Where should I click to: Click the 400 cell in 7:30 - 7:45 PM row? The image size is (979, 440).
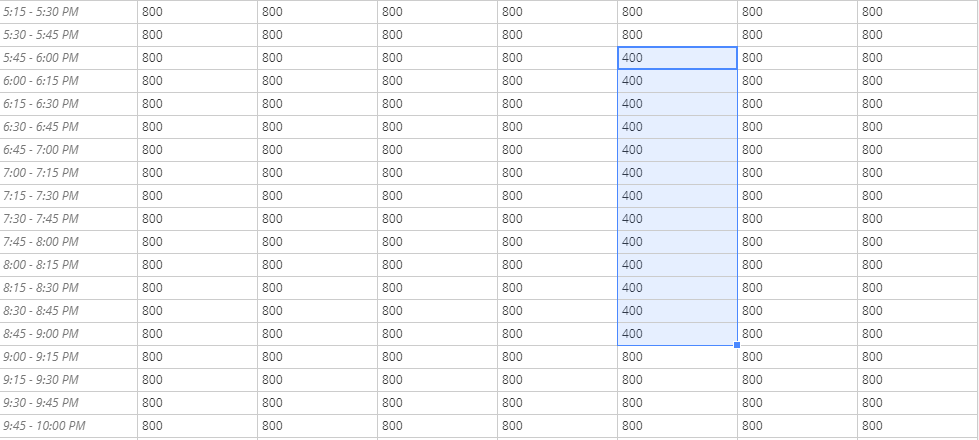(x=677, y=219)
